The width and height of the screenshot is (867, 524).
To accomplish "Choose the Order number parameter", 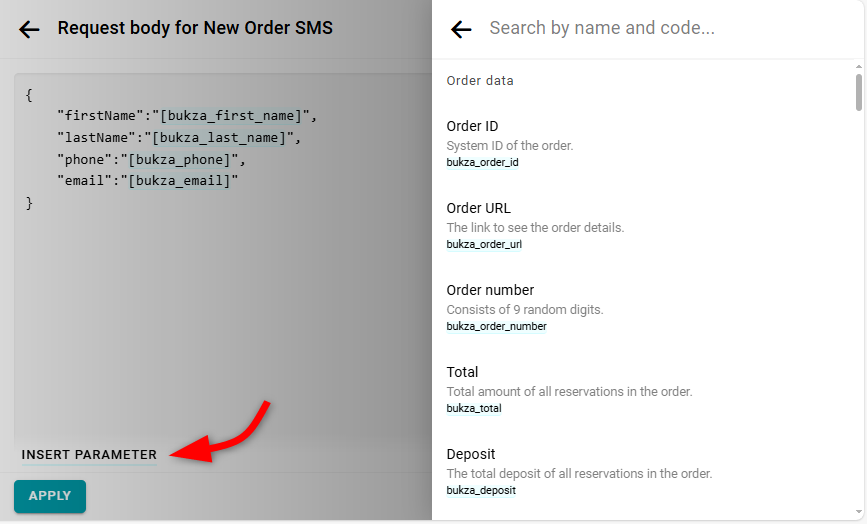I will point(490,291).
